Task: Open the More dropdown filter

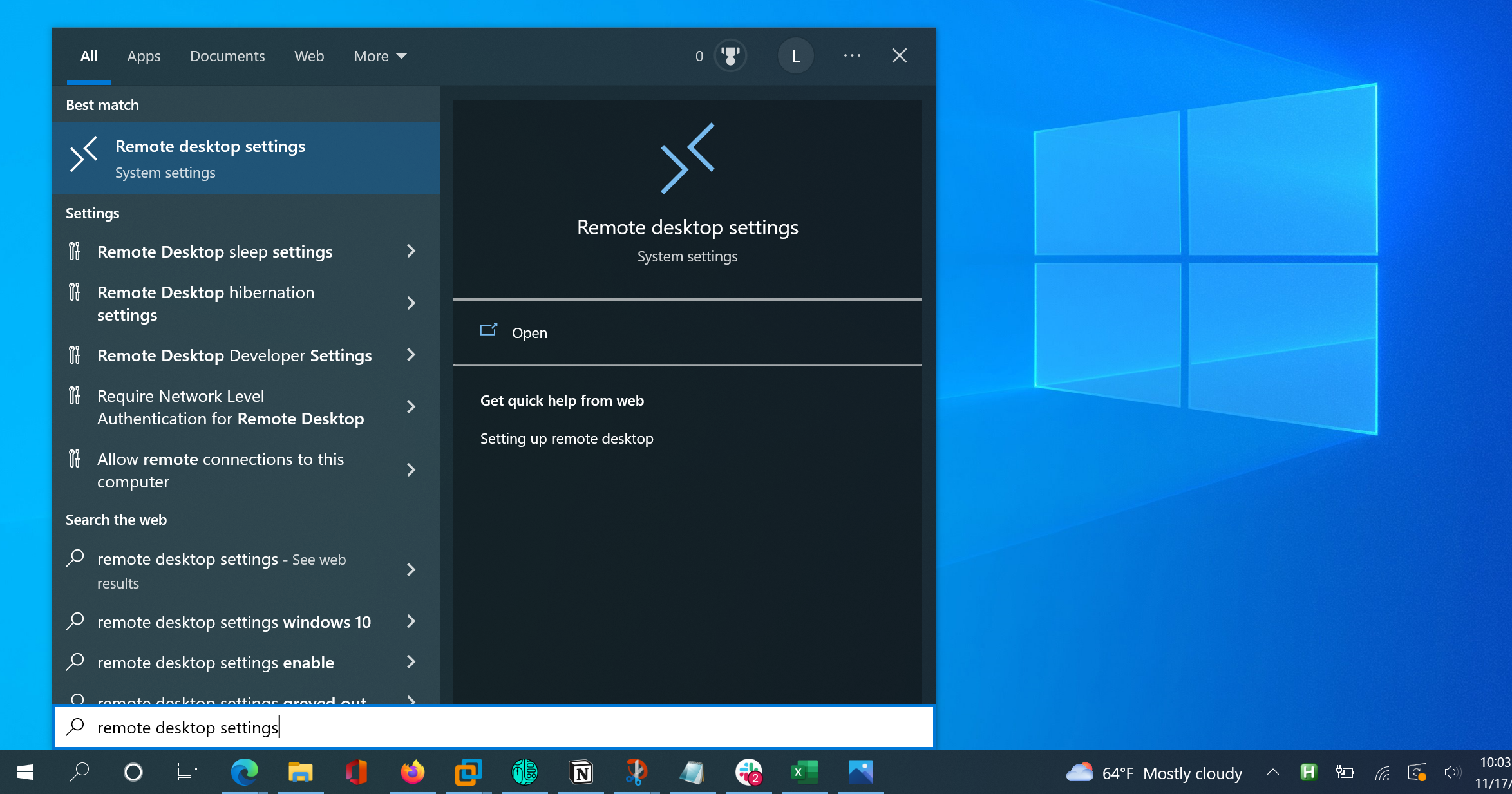Action: pos(380,56)
